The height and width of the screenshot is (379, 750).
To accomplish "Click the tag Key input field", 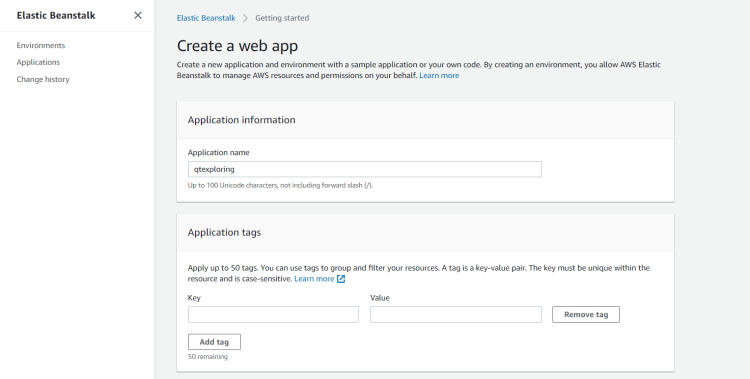I will pos(273,314).
